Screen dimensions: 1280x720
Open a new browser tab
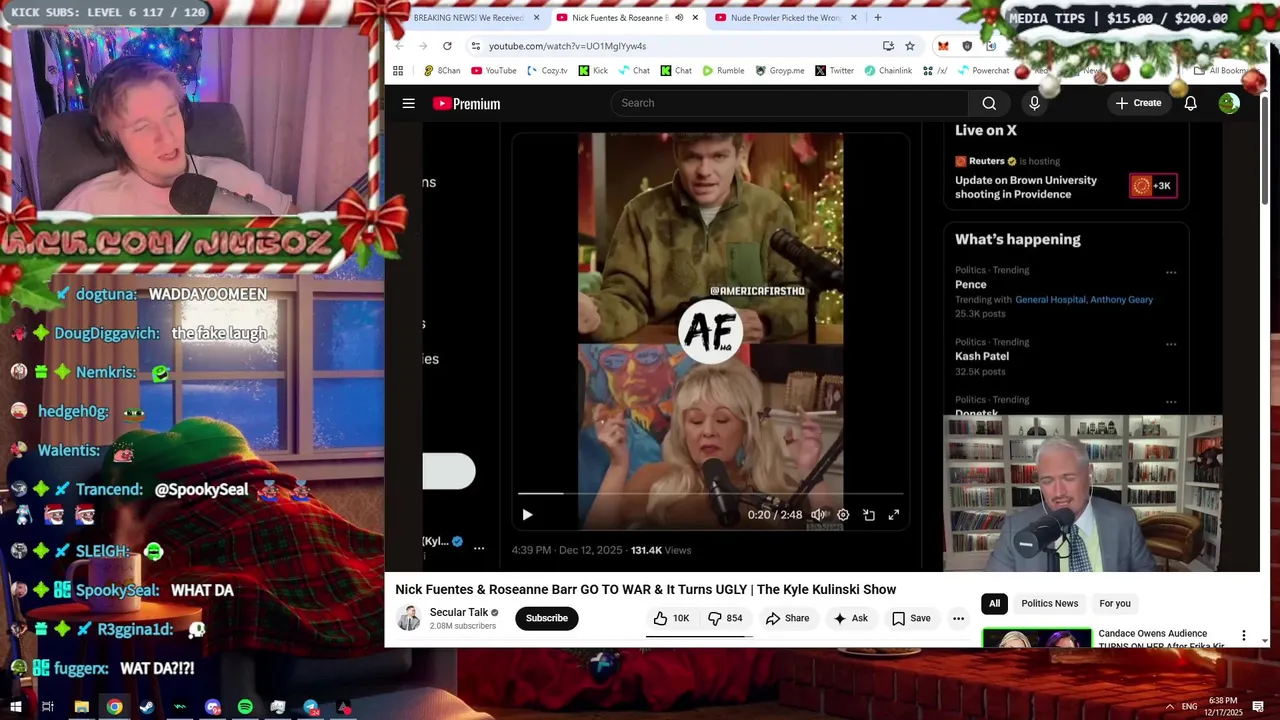[x=877, y=17]
